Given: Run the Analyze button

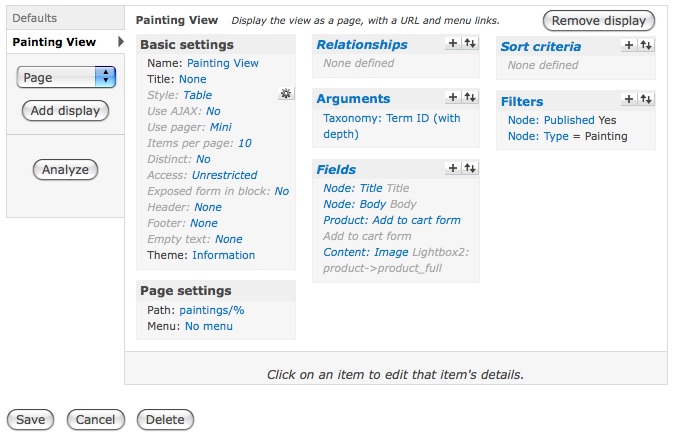Looking at the screenshot, I should coord(65,170).
